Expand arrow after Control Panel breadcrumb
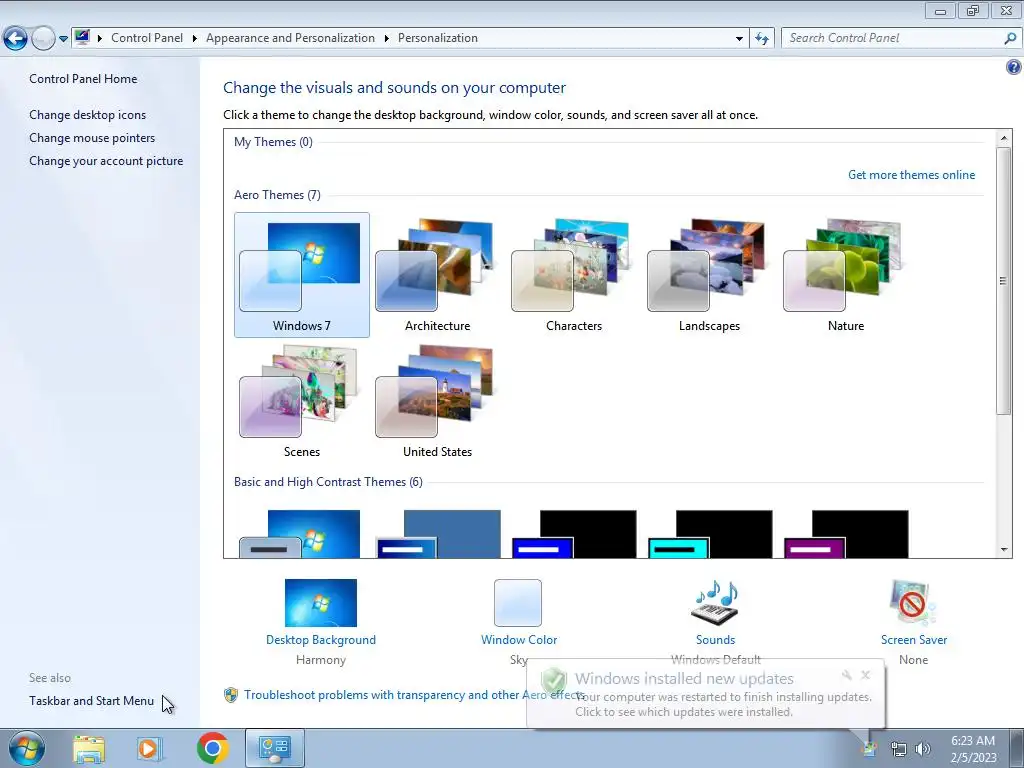Image resolution: width=1024 pixels, height=768 pixels. pyautogui.click(x=195, y=39)
